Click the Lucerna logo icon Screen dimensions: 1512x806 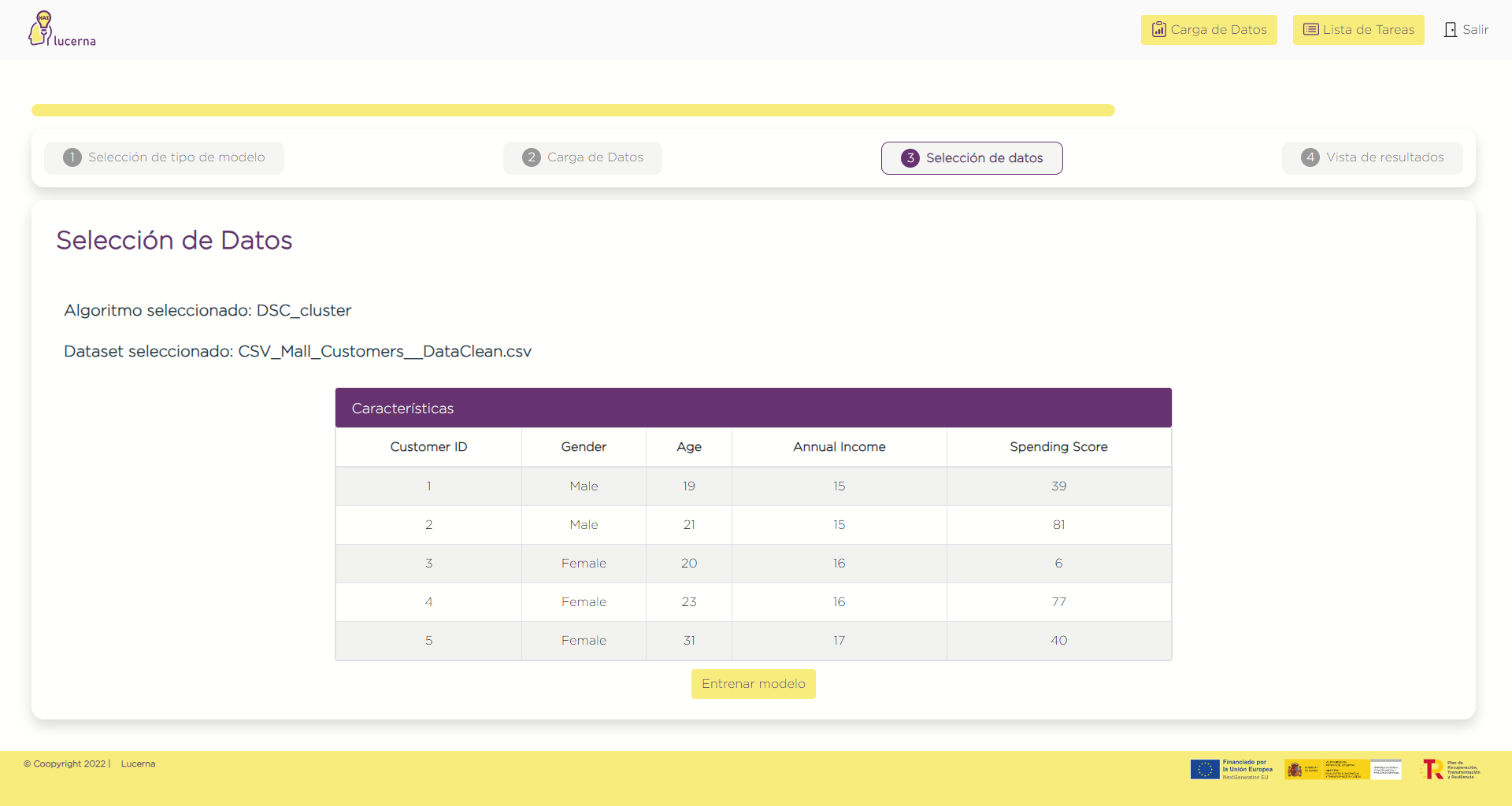[41, 29]
